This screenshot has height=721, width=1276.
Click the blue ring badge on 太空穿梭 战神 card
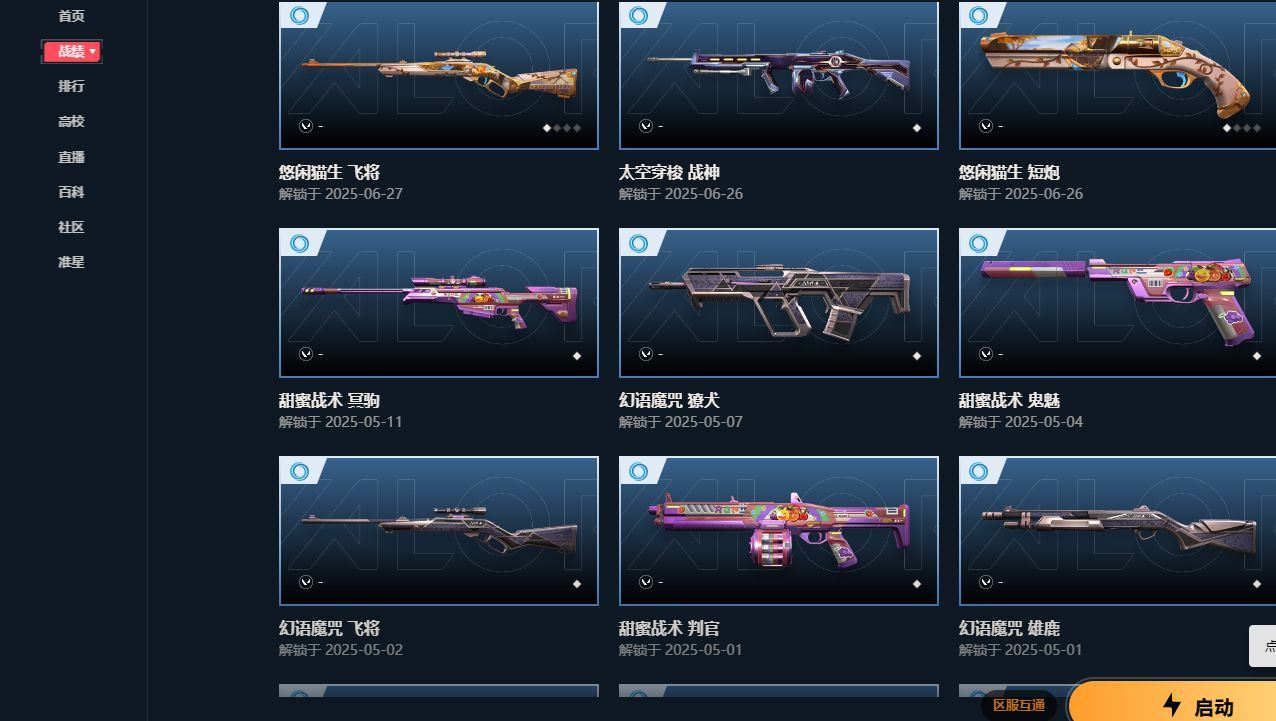tap(639, 15)
